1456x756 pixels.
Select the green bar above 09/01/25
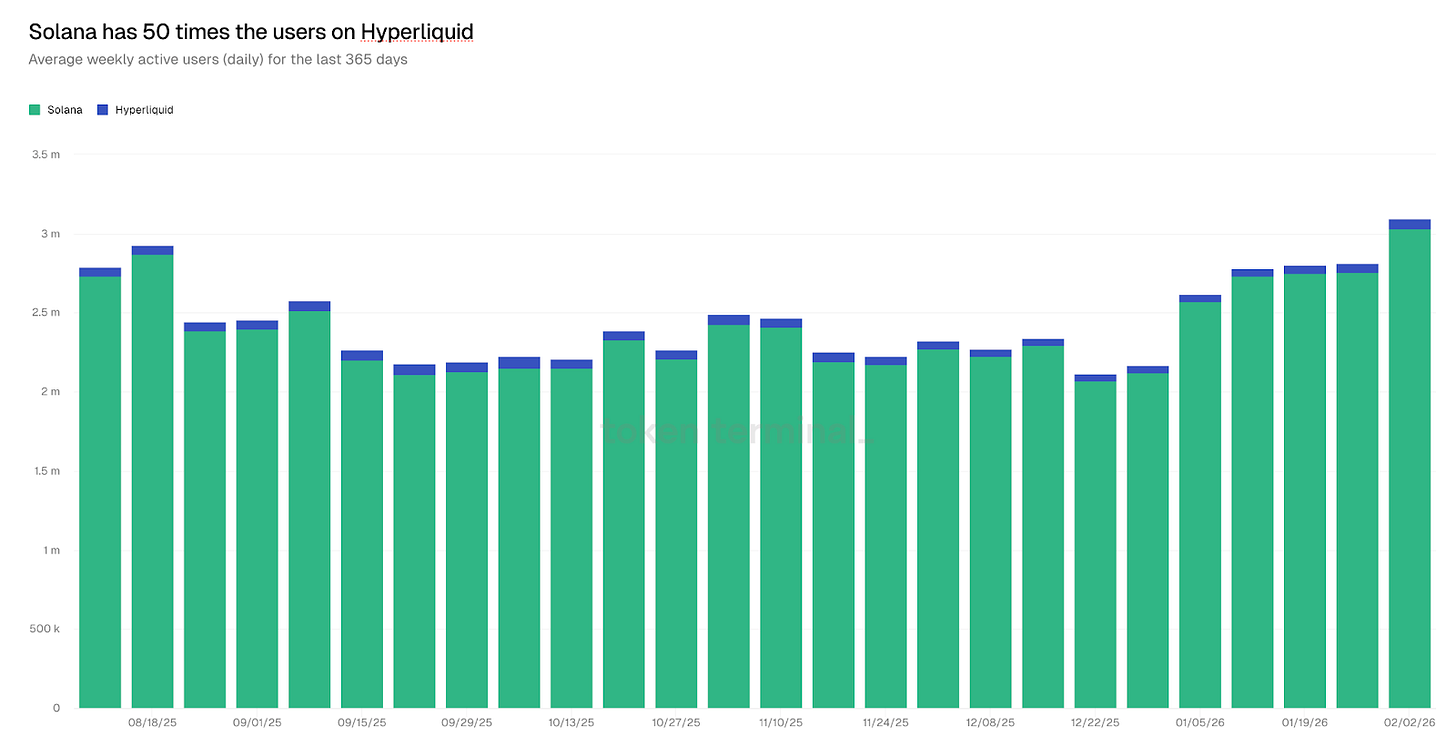click(257, 519)
